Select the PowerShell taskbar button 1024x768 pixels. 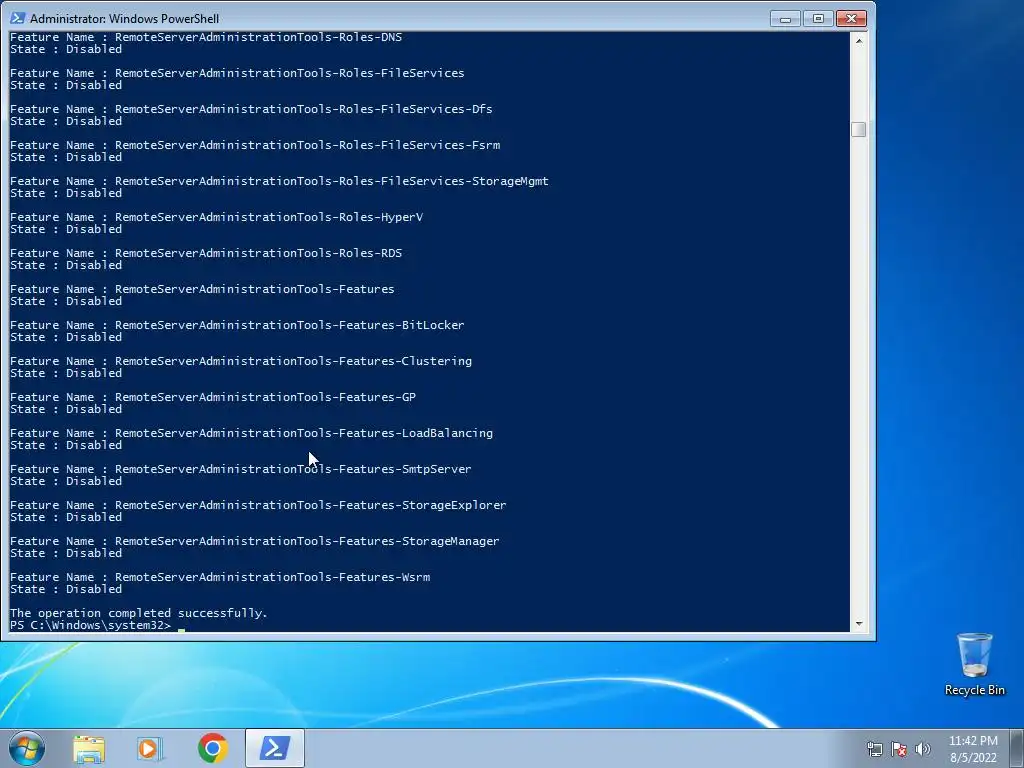[275, 748]
